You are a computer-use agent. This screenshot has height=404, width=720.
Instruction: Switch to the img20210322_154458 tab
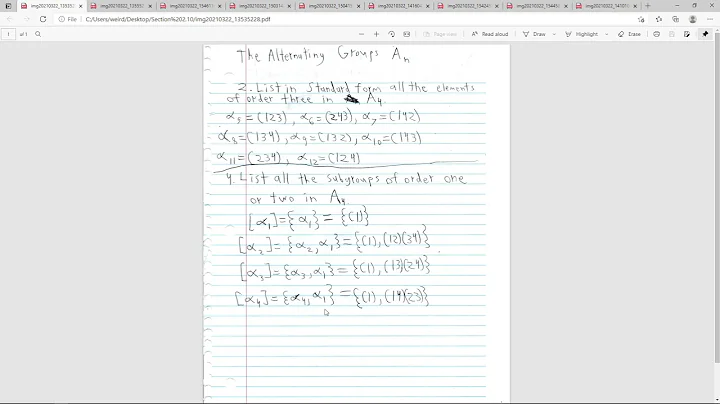pyautogui.click(x=537, y=6)
